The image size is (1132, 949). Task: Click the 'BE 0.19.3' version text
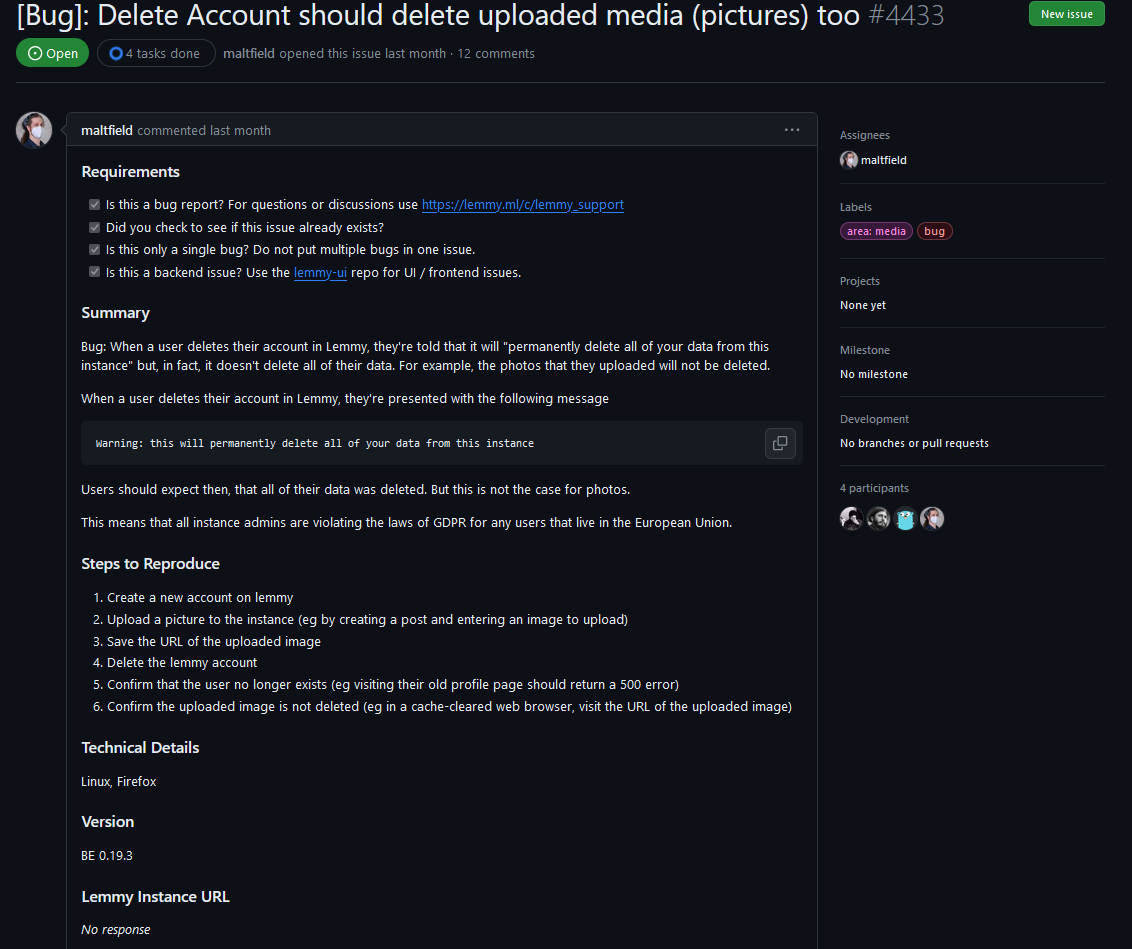107,856
